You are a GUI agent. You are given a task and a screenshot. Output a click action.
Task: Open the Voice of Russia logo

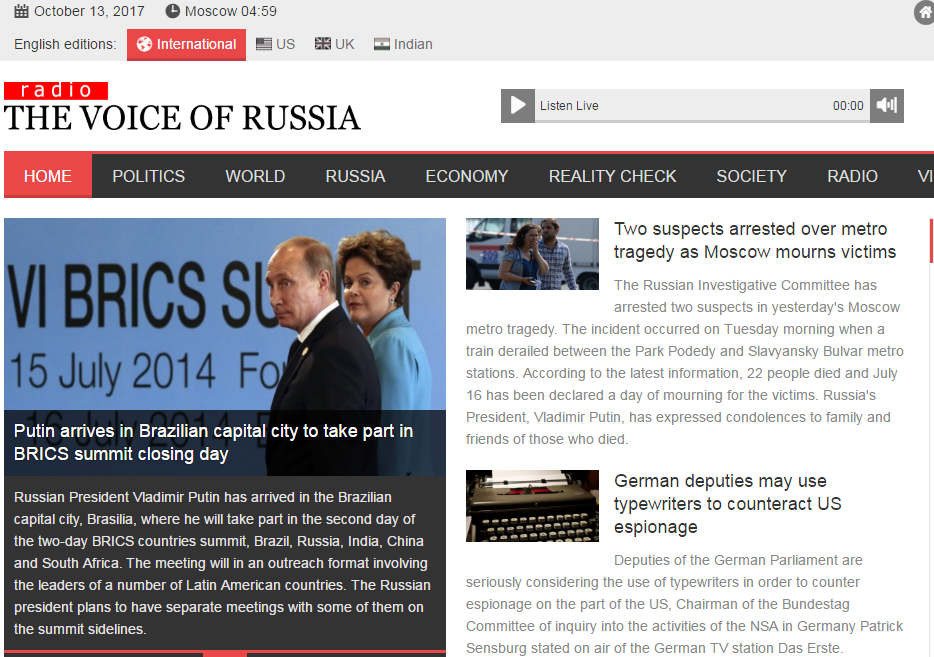pyautogui.click(x=181, y=108)
